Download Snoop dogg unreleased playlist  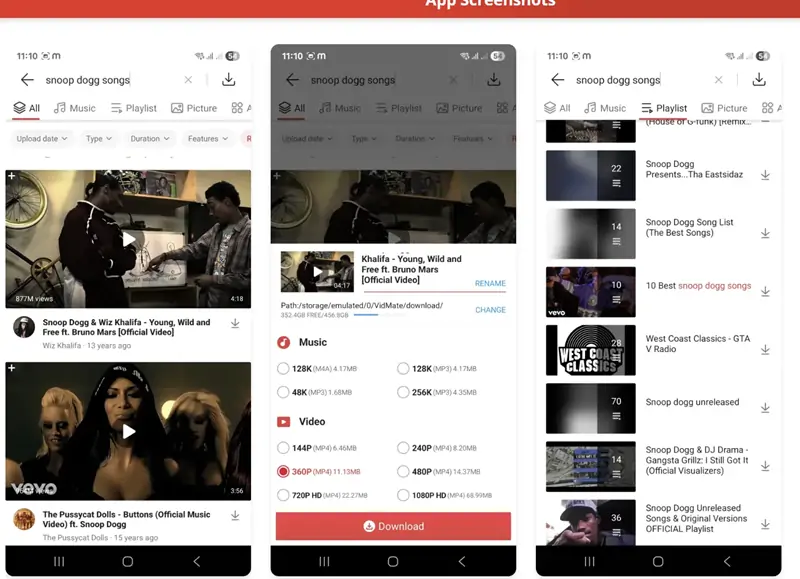click(765, 408)
